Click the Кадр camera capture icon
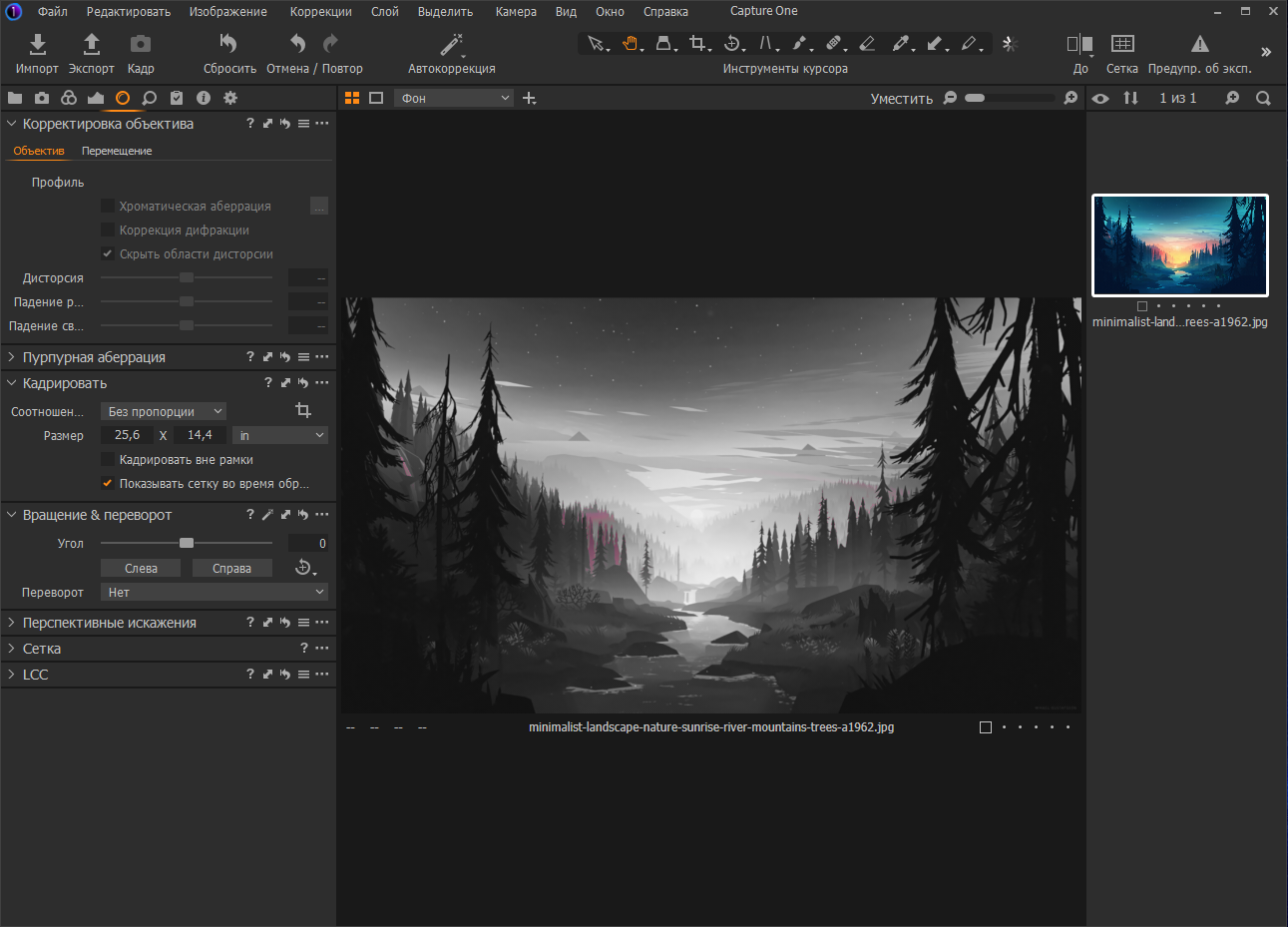 [141, 44]
